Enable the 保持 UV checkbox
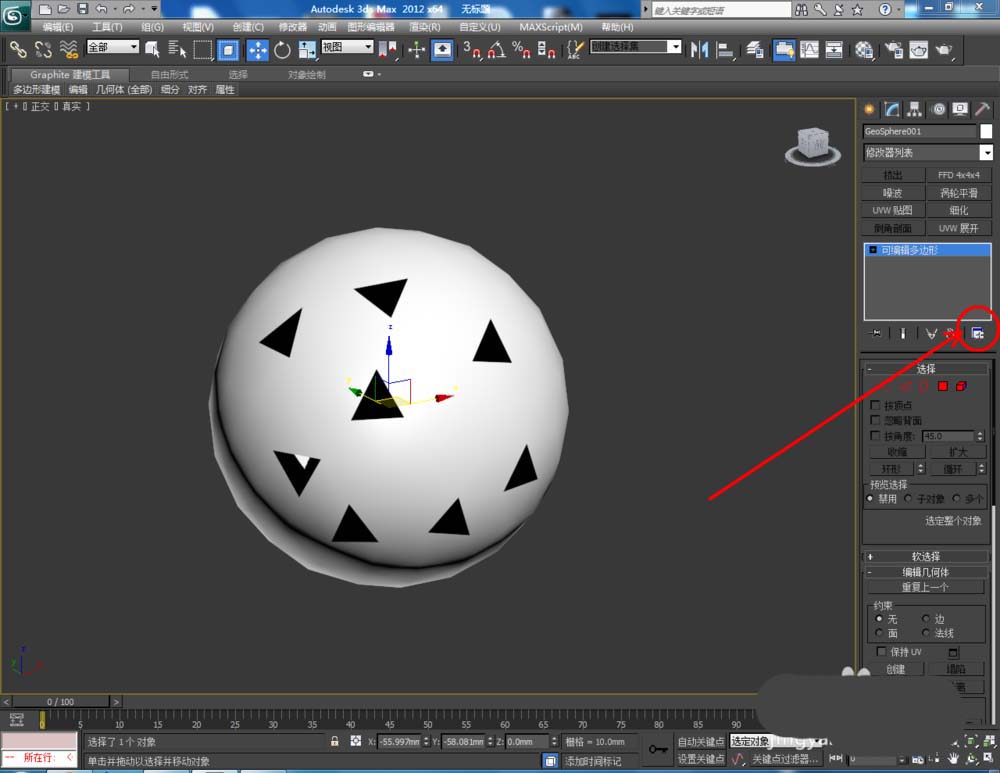The width and height of the screenshot is (1000, 773). click(x=881, y=651)
